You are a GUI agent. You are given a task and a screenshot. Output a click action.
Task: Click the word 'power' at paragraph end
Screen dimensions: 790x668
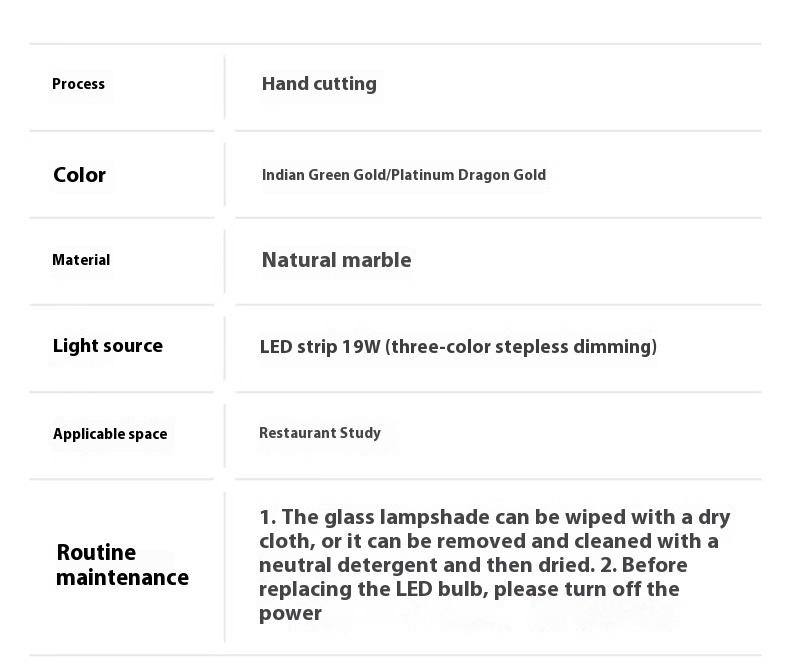[x=290, y=614]
